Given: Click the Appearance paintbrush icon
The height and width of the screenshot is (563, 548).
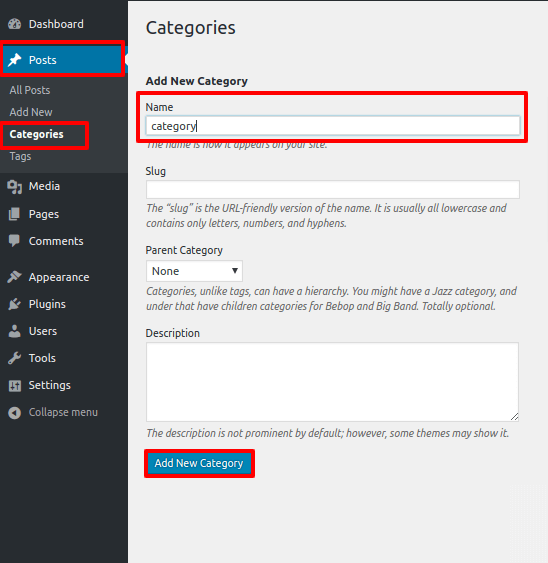Looking at the screenshot, I should 14,277.
